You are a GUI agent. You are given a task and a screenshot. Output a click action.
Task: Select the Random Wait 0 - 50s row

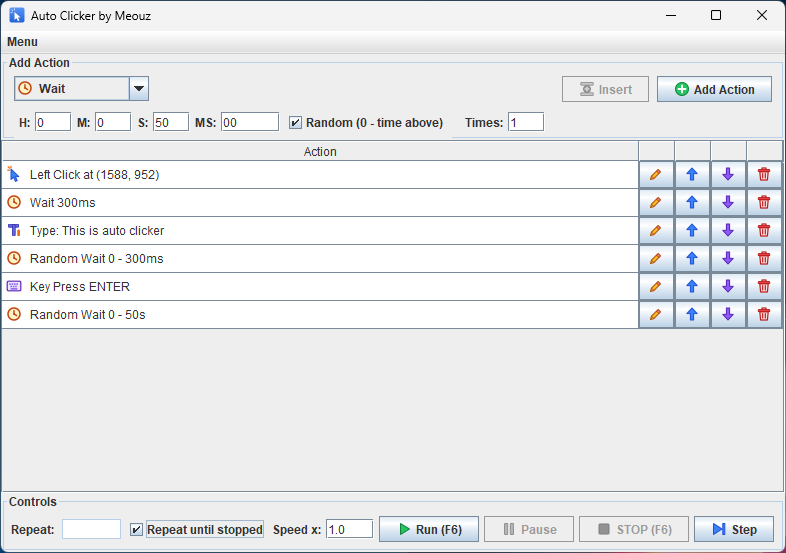[x=320, y=315]
